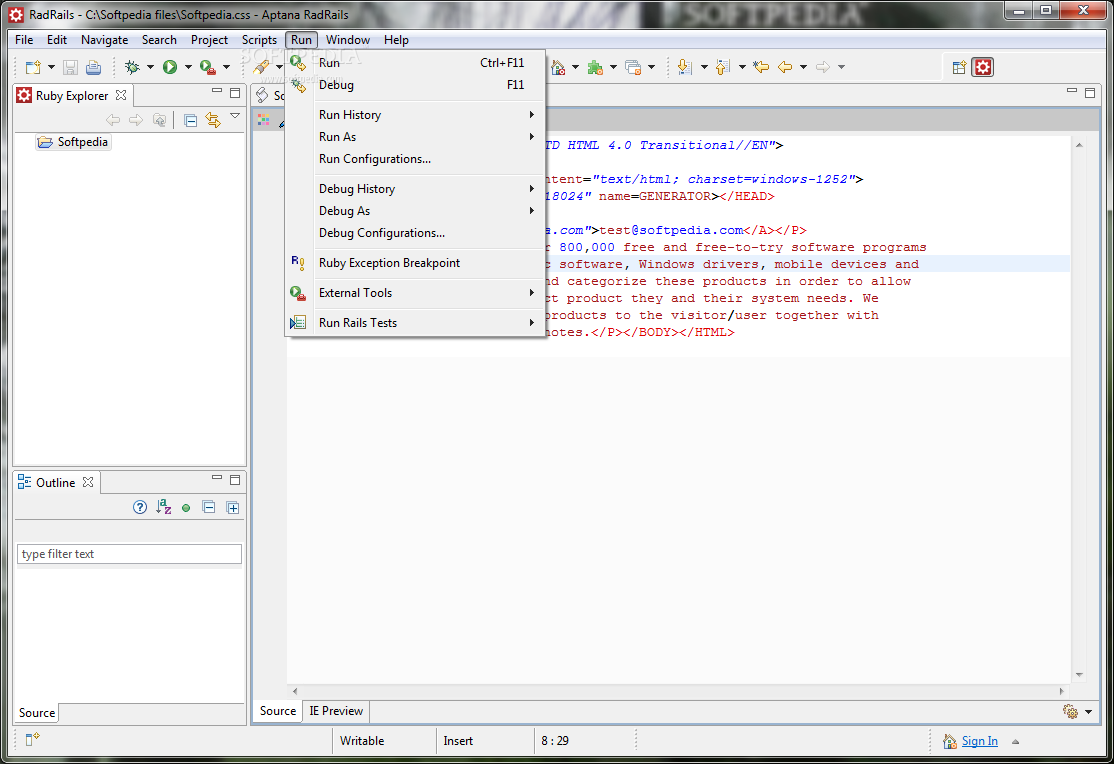The image size is (1114, 764).
Task: Minimize the Outline panel
Action: click(x=217, y=479)
